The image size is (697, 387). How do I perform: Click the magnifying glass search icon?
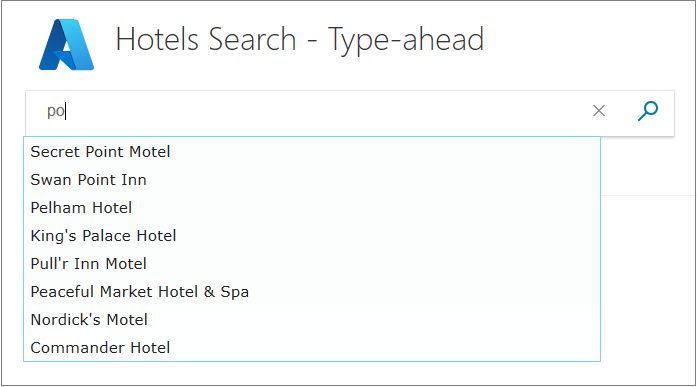(x=648, y=111)
